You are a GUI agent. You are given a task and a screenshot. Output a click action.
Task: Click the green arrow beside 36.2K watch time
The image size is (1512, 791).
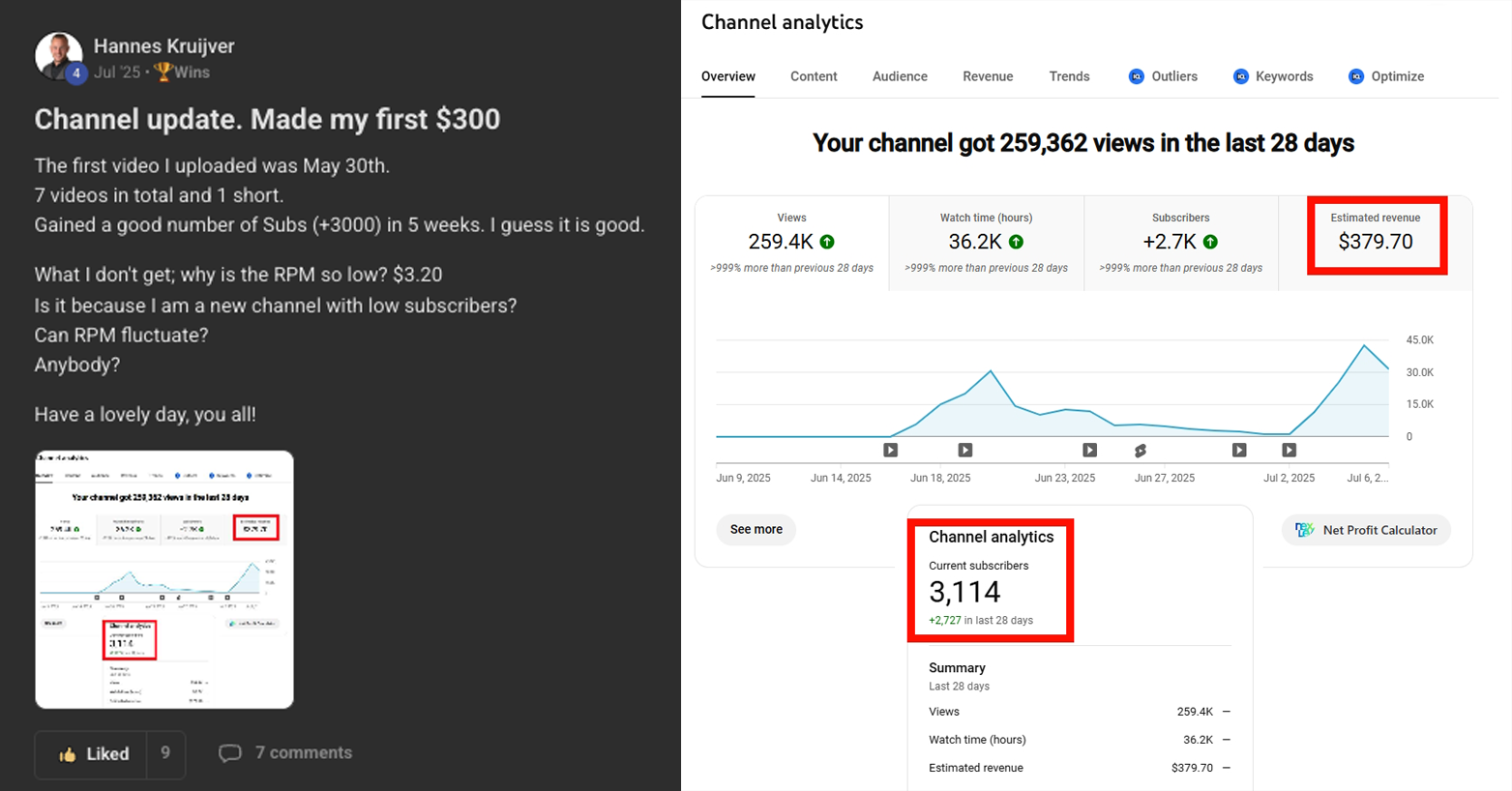pyautogui.click(x=1016, y=242)
